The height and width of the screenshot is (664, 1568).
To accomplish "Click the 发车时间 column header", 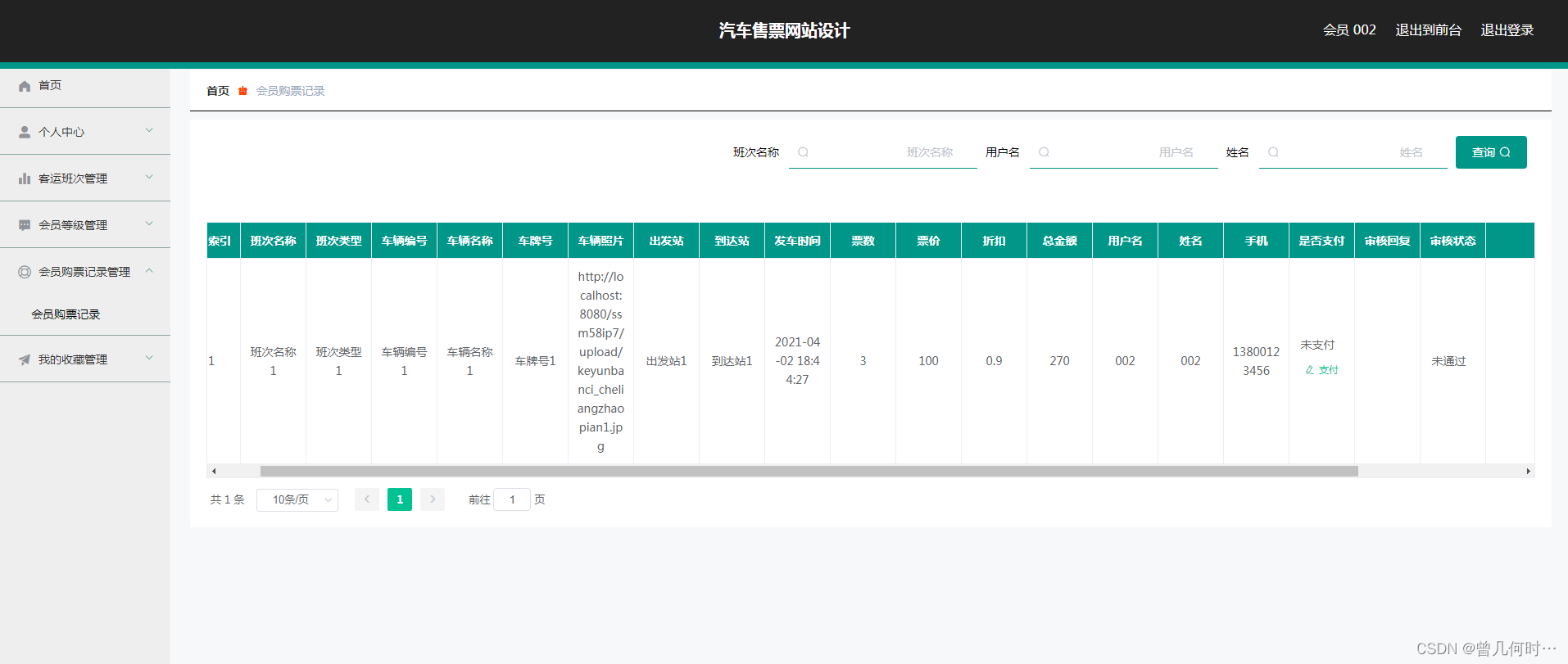I will (798, 241).
